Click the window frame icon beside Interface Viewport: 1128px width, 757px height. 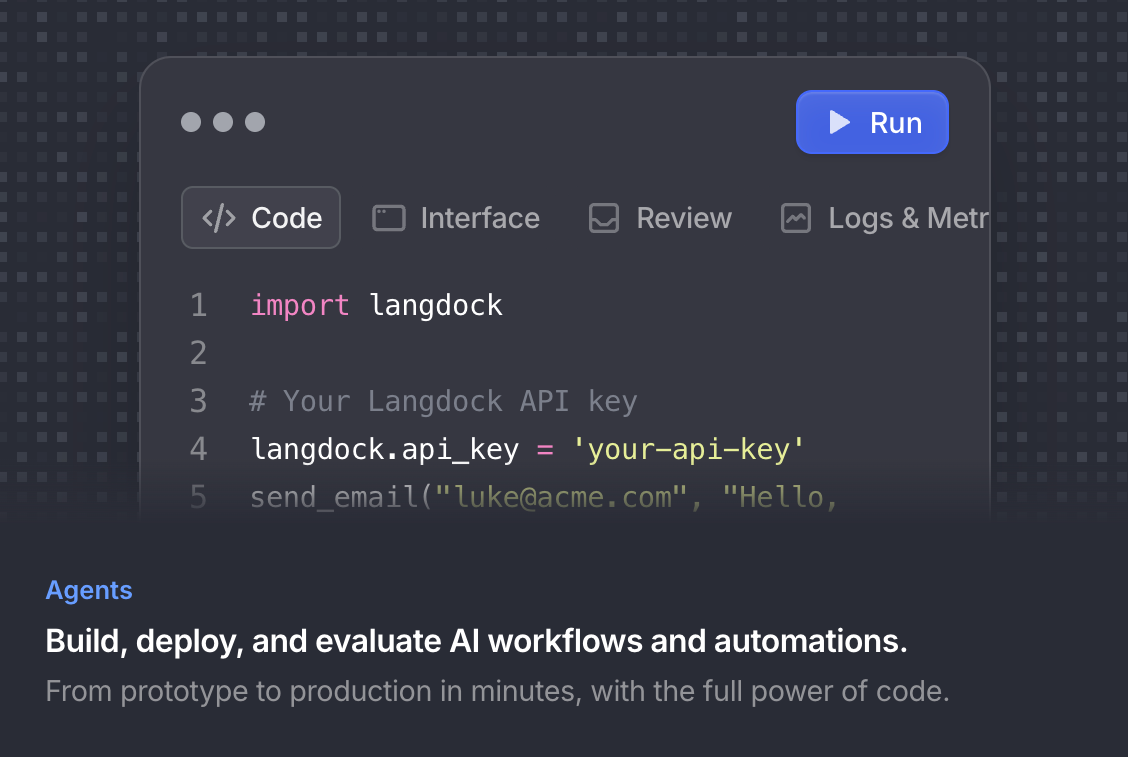coord(388,217)
